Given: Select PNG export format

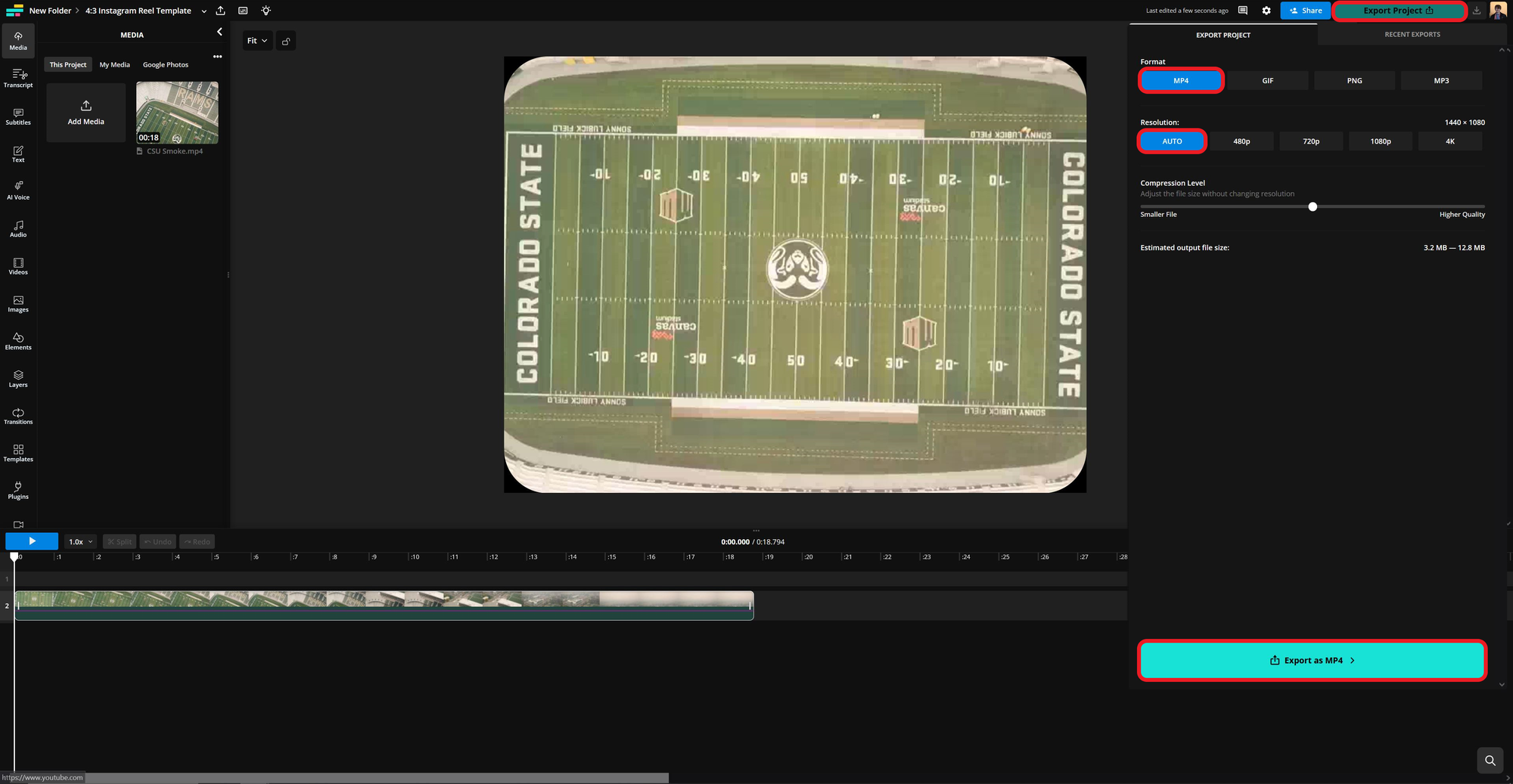Looking at the screenshot, I should point(1355,81).
